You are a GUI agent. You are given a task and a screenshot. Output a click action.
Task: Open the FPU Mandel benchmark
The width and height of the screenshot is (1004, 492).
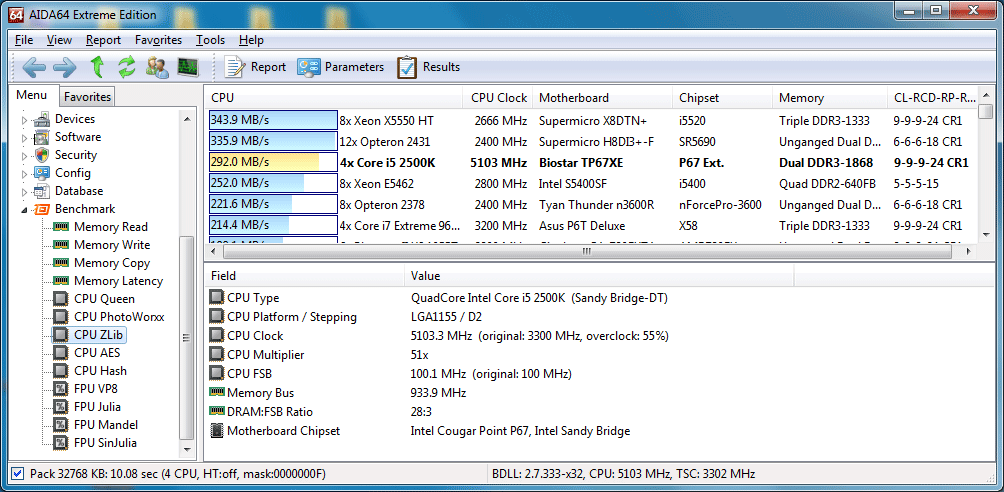pyautogui.click(x=106, y=424)
